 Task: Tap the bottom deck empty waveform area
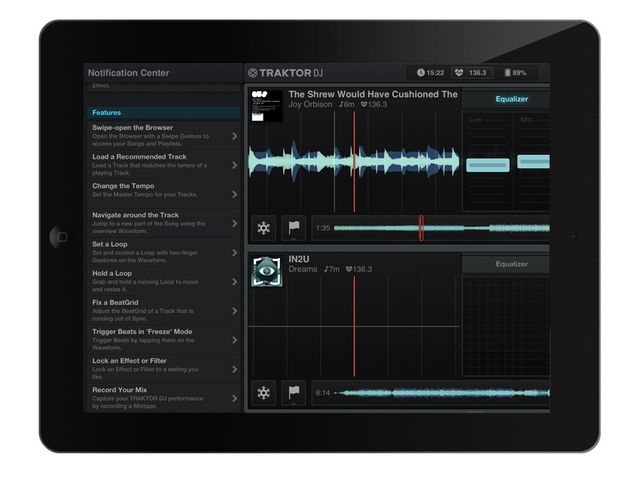click(x=354, y=327)
